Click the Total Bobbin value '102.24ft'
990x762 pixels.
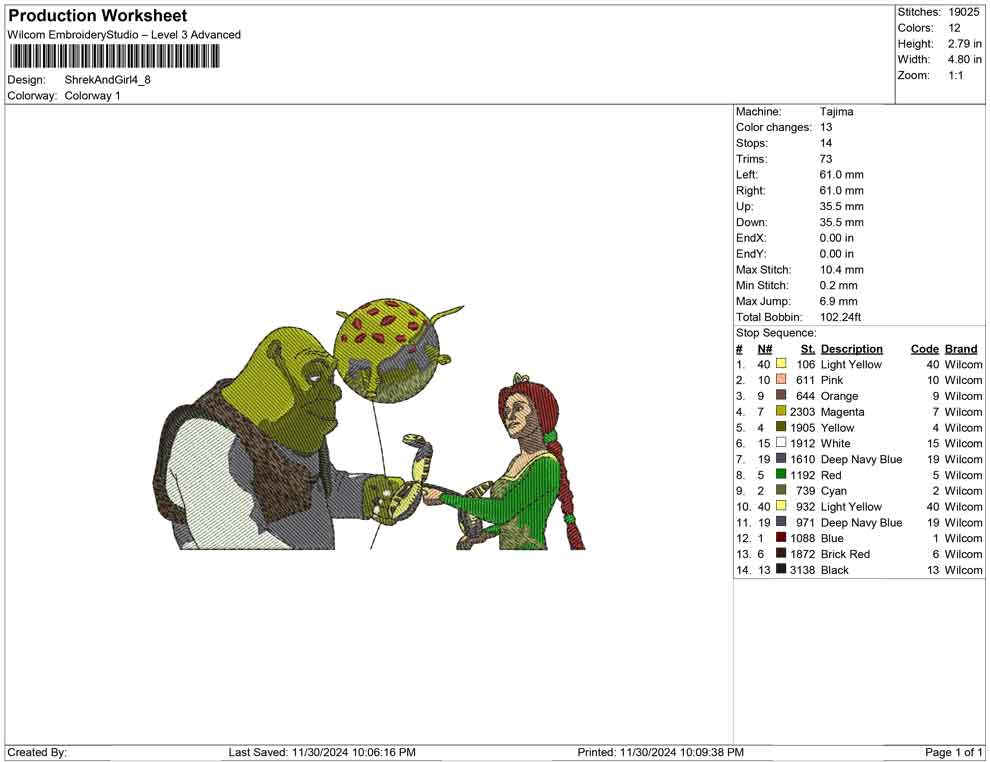[840, 317]
